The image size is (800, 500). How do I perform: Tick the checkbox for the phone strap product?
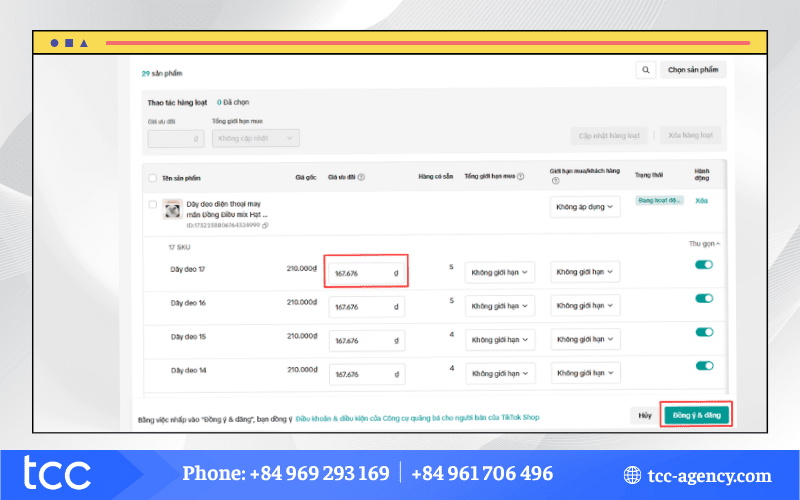[152, 205]
